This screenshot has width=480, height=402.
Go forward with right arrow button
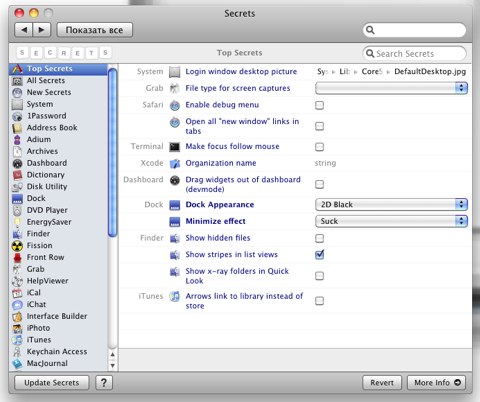tap(41, 30)
